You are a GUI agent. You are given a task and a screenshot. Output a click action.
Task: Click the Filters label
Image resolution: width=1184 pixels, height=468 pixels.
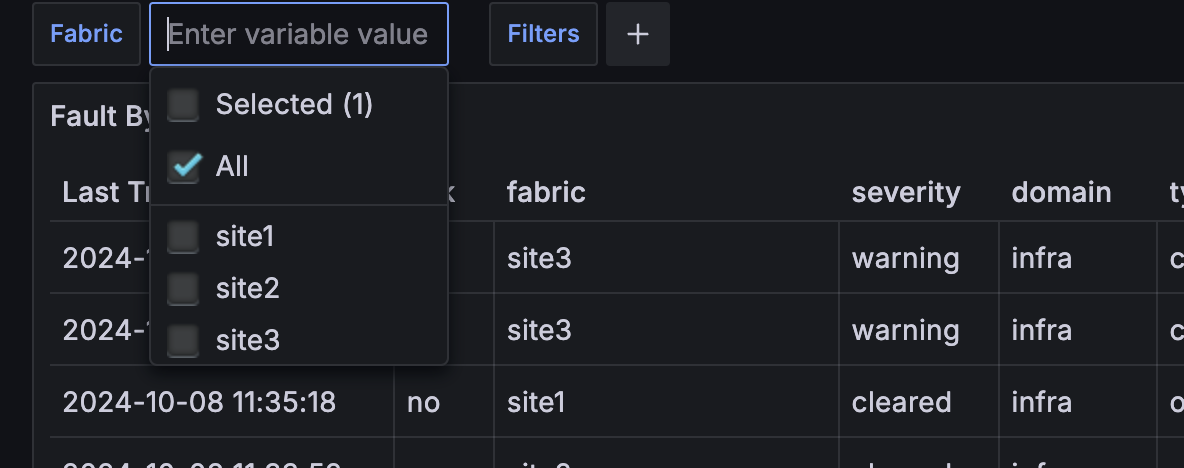(x=543, y=34)
